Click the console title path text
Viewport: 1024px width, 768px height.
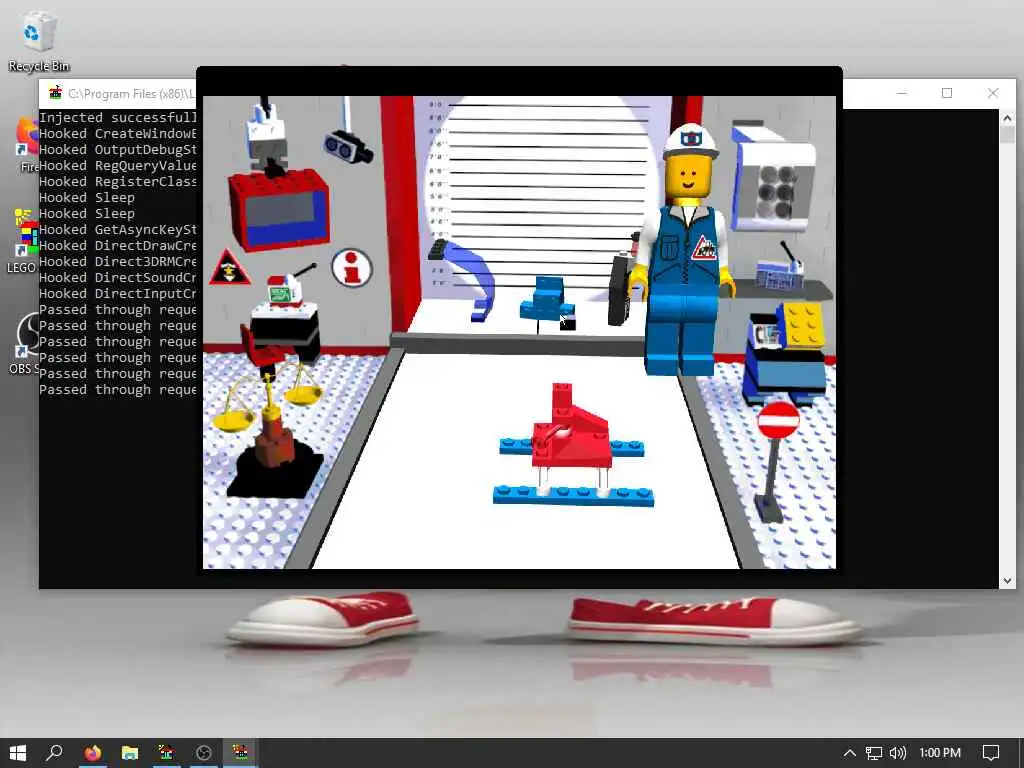pyautogui.click(x=131, y=93)
